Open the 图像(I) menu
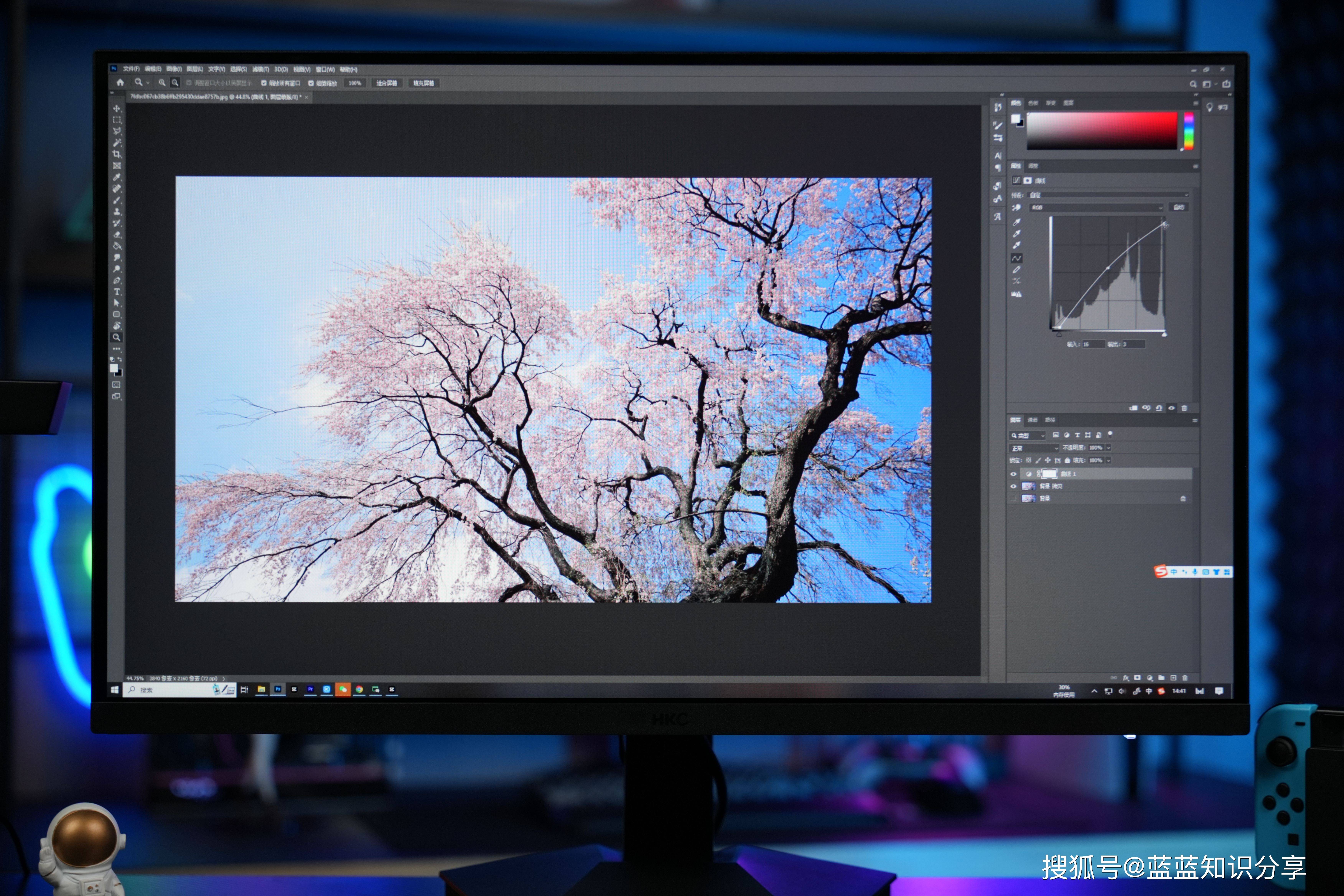The width and height of the screenshot is (1344, 896). coord(174,69)
